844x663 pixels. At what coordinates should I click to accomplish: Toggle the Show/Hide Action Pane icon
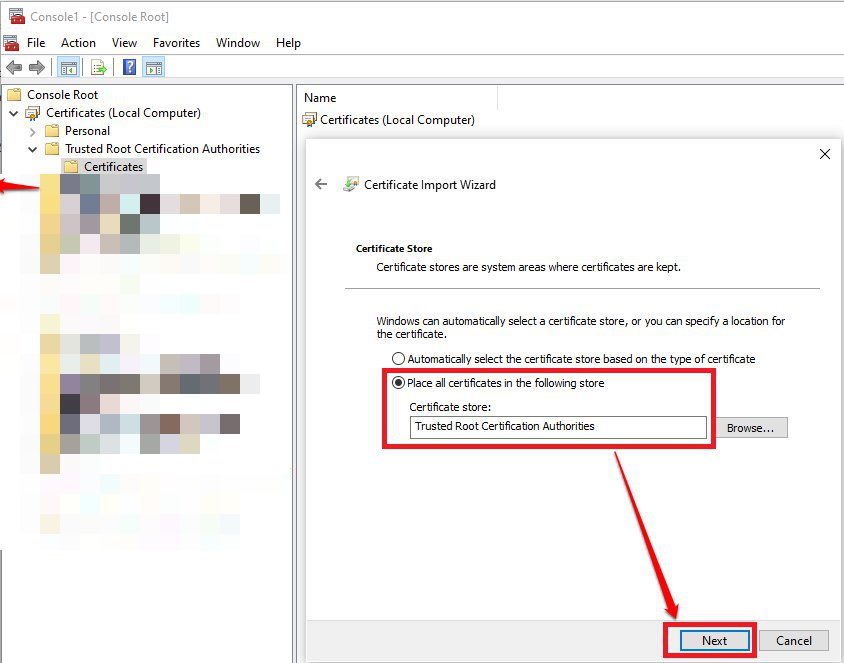click(154, 68)
